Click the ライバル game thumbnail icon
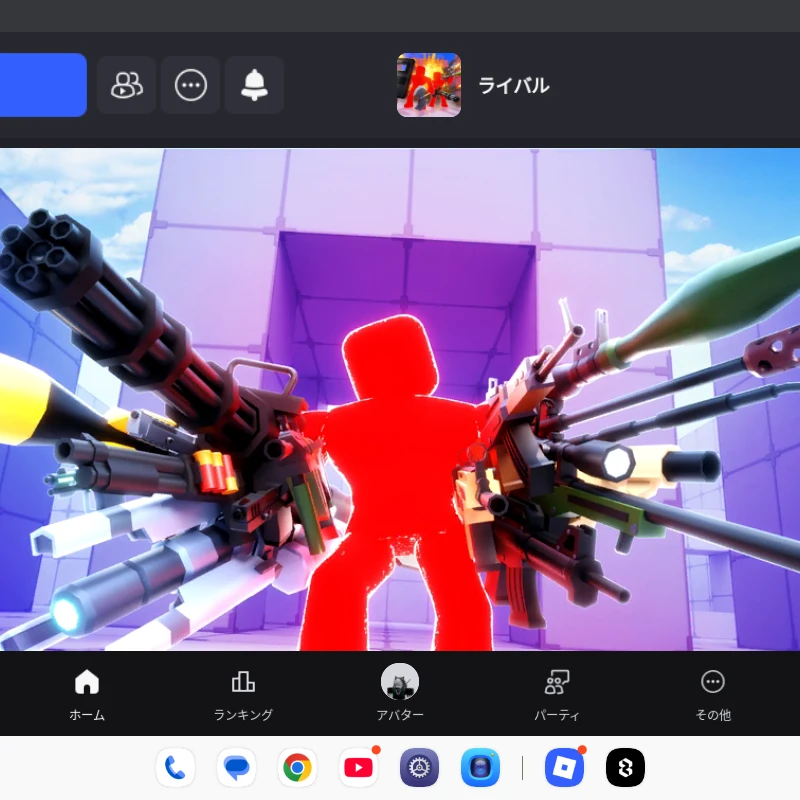 pos(429,85)
